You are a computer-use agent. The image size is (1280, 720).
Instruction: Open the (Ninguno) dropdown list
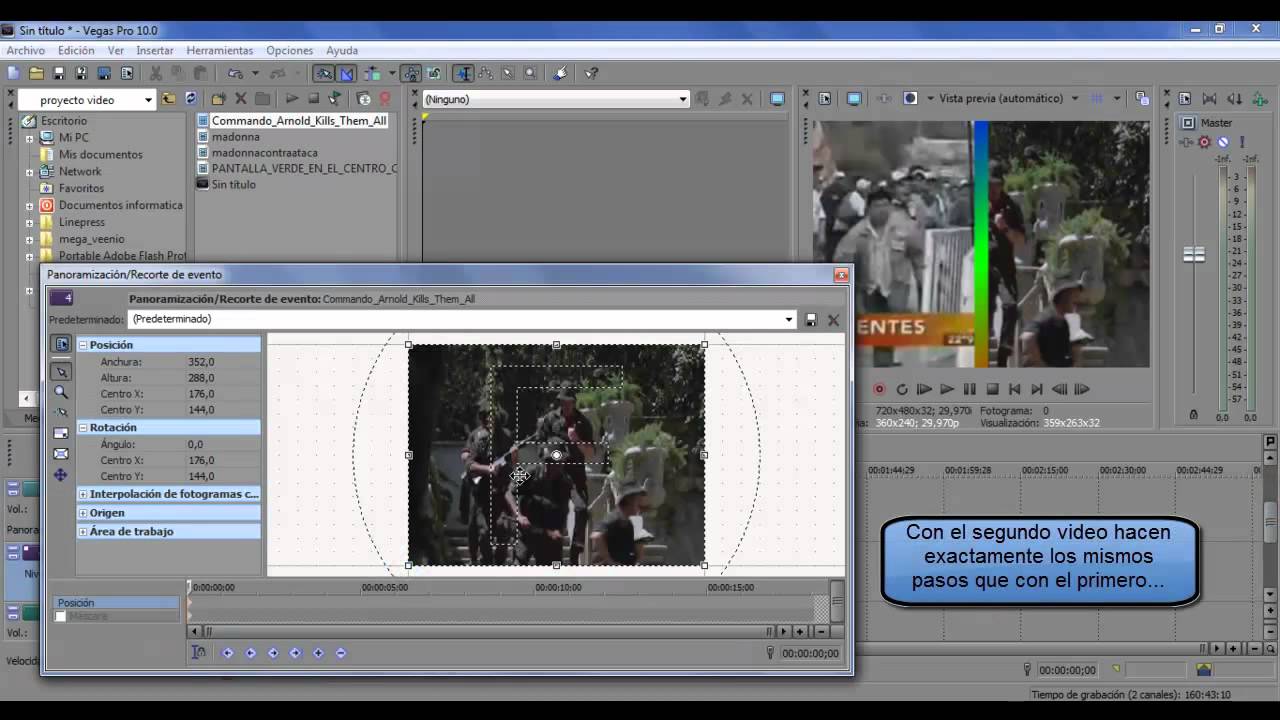[x=683, y=99]
